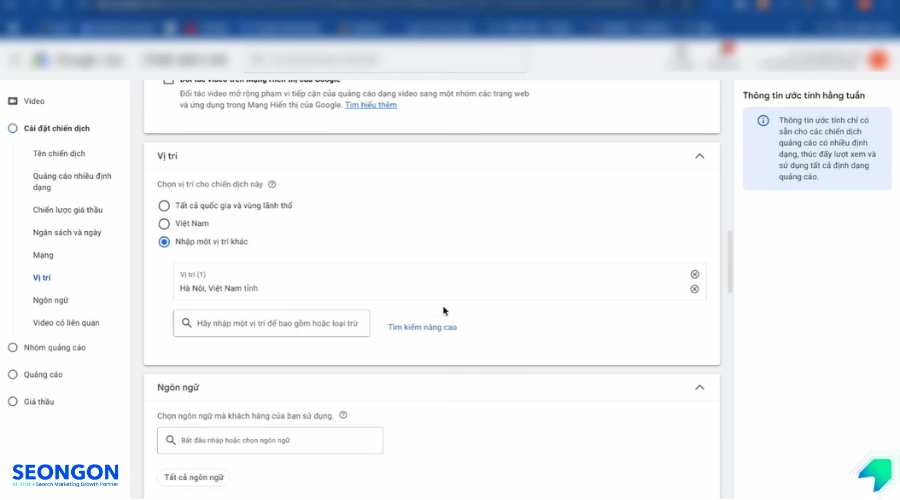
Task: Click help icon beside Chọn vị trí cho chiến dịch này
Action: point(272,184)
